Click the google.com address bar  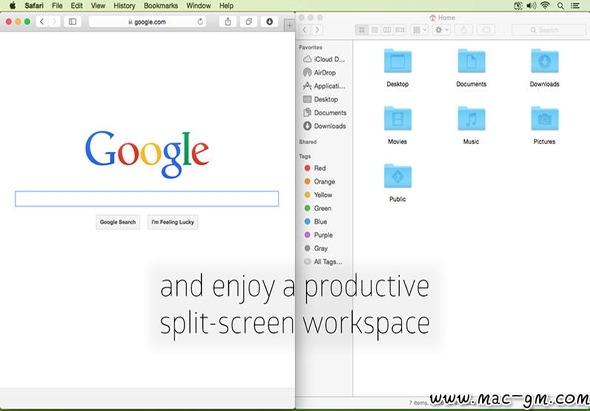pos(148,22)
